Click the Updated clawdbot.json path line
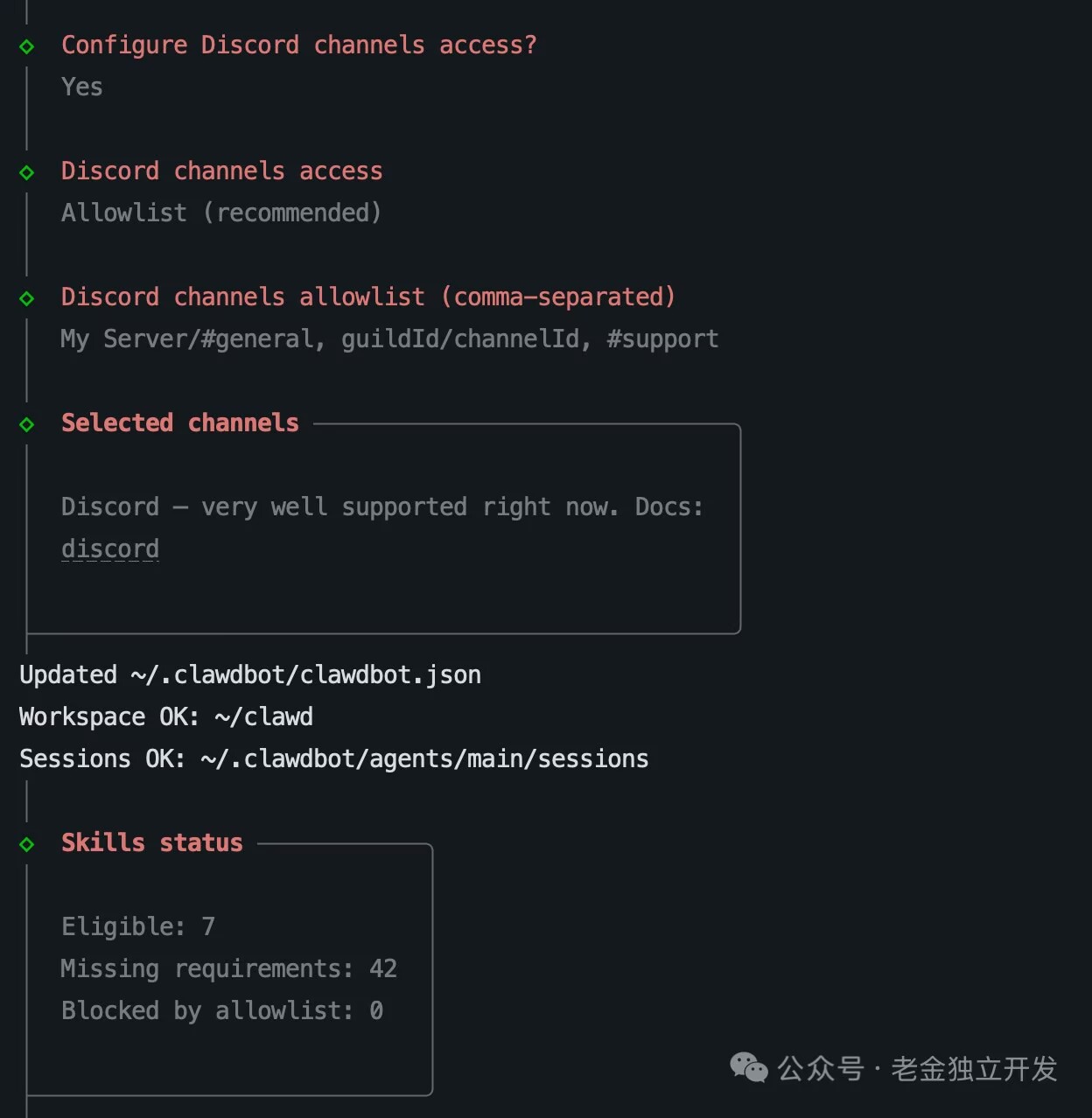The image size is (1092, 1118). click(x=250, y=674)
